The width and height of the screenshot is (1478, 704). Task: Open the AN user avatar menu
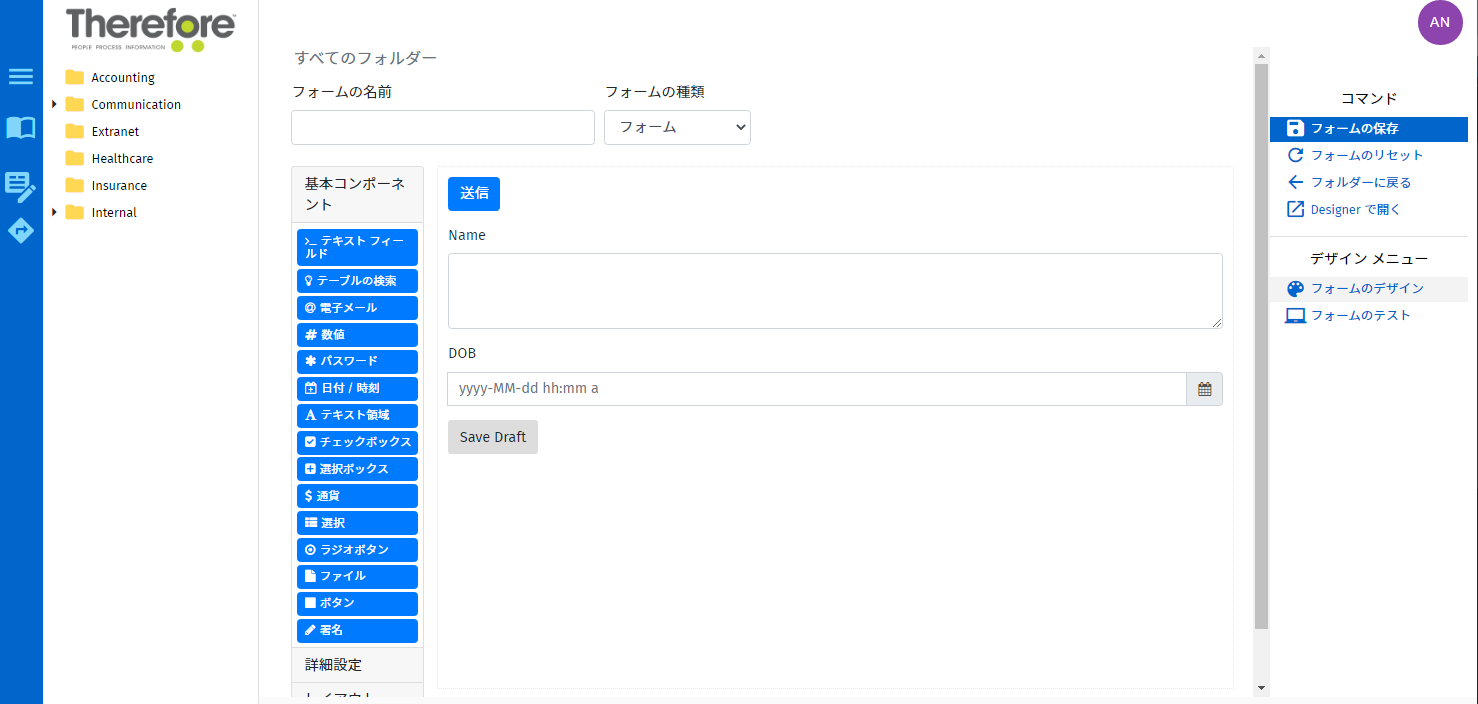(1440, 22)
